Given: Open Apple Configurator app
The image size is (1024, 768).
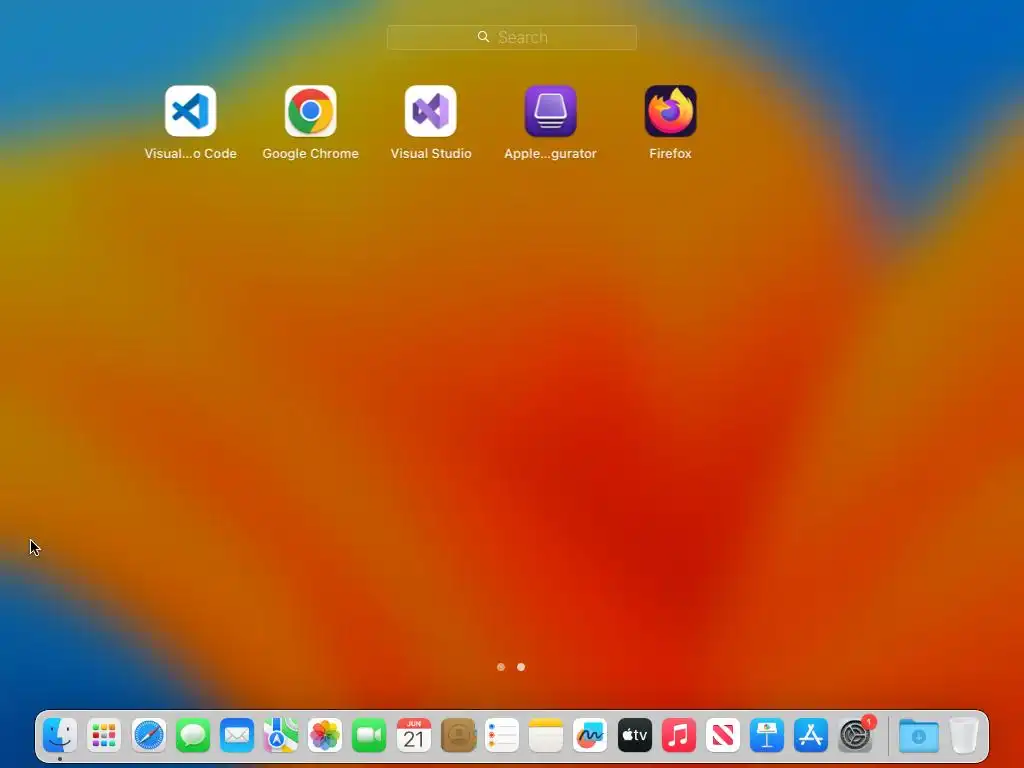Looking at the screenshot, I should tap(551, 111).
